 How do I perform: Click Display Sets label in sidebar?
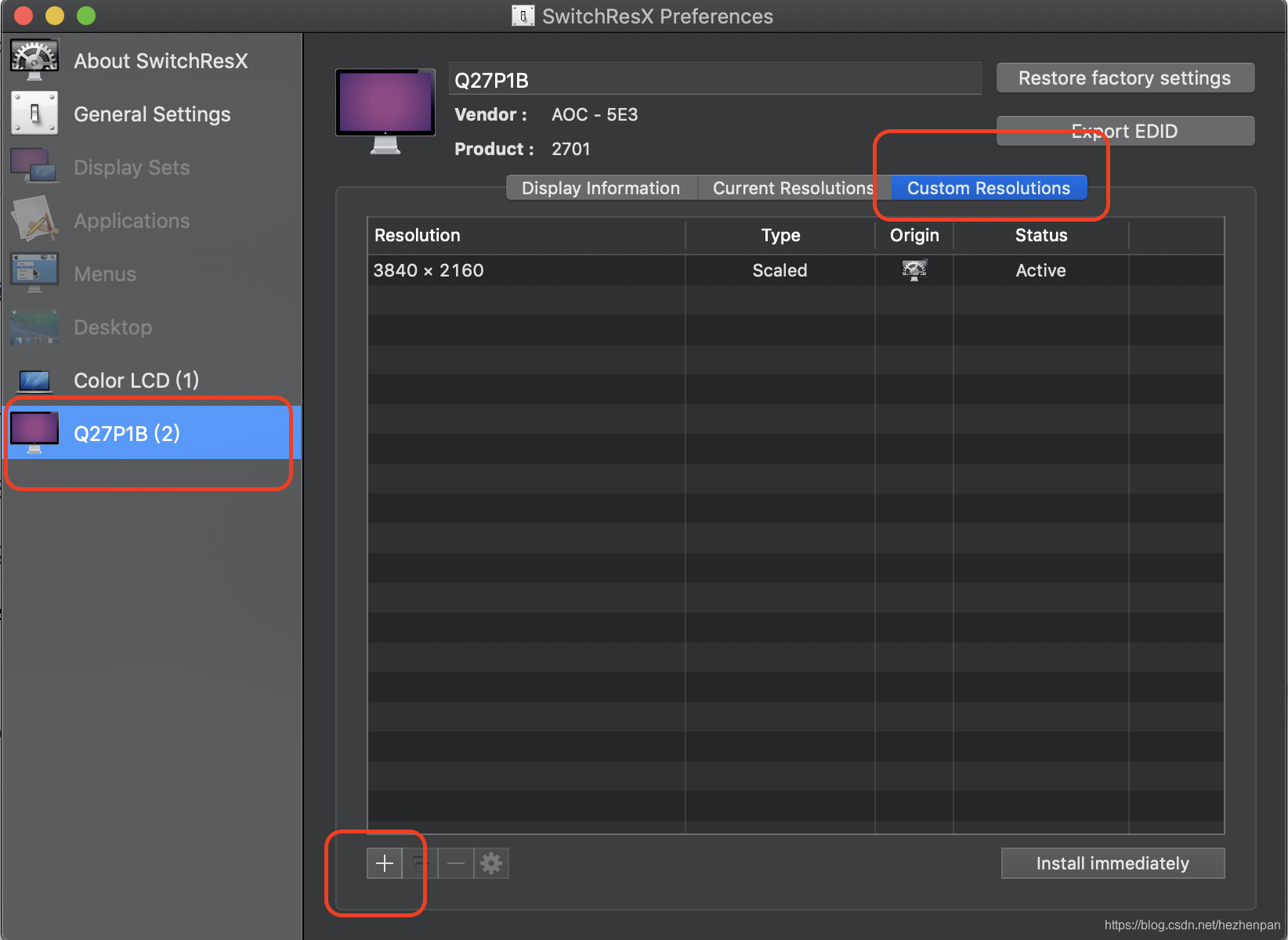coord(132,168)
